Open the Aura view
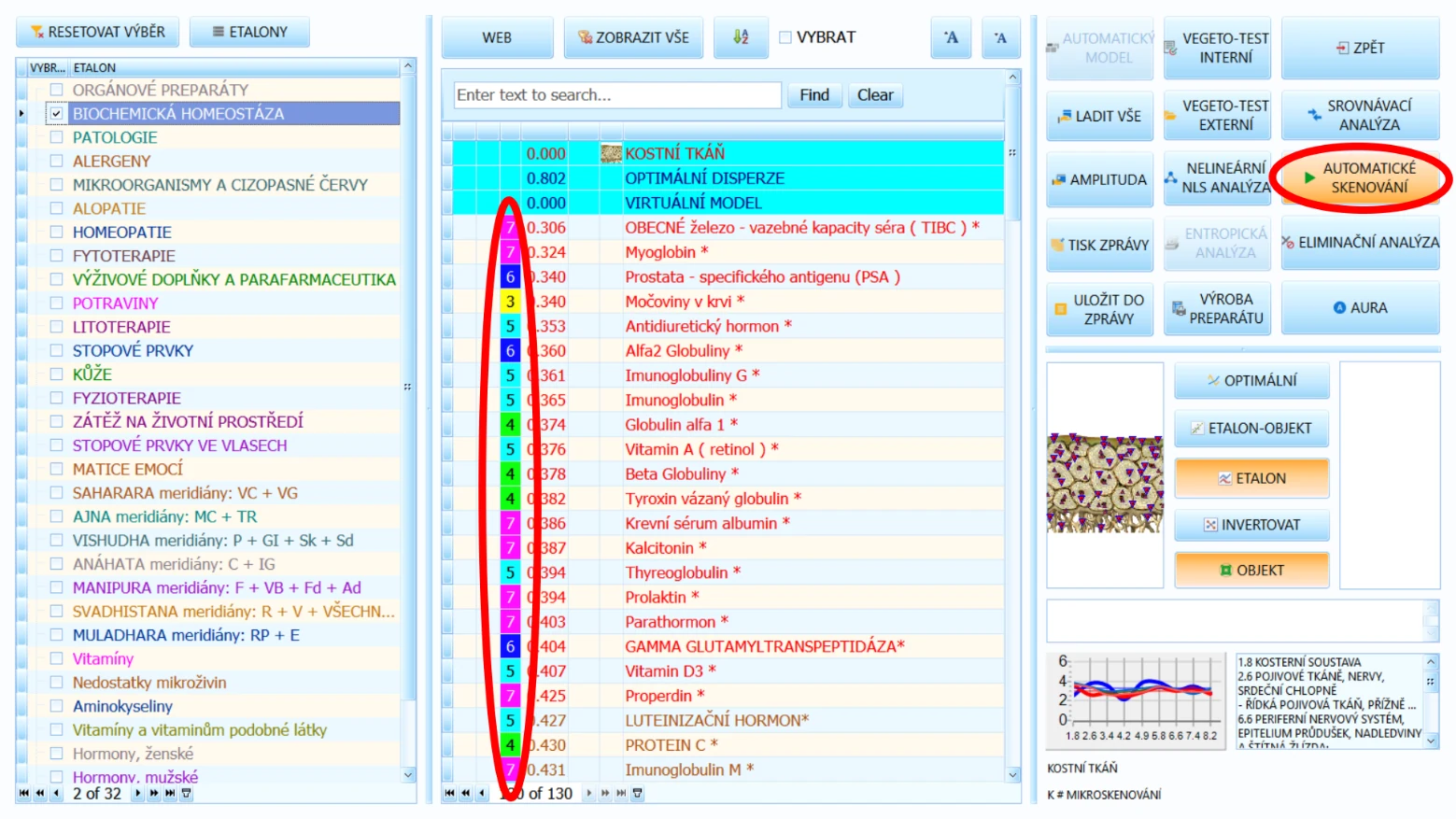Image resolution: width=1456 pixels, height=819 pixels. [1360, 307]
